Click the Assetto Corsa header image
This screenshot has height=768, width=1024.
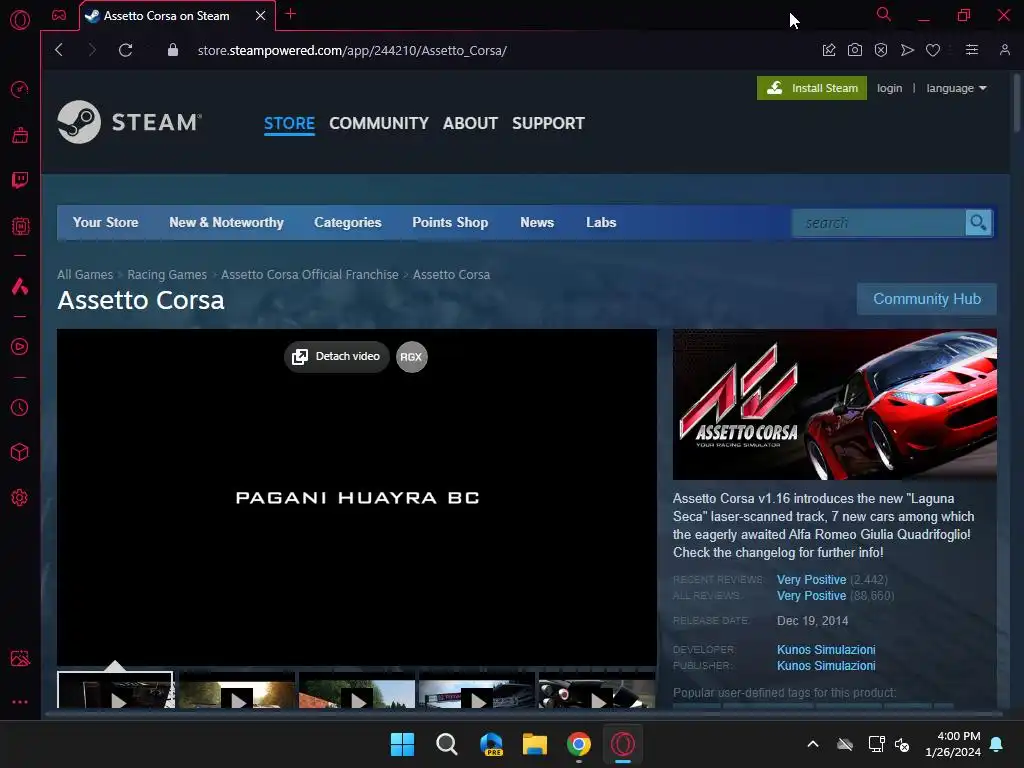point(835,404)
